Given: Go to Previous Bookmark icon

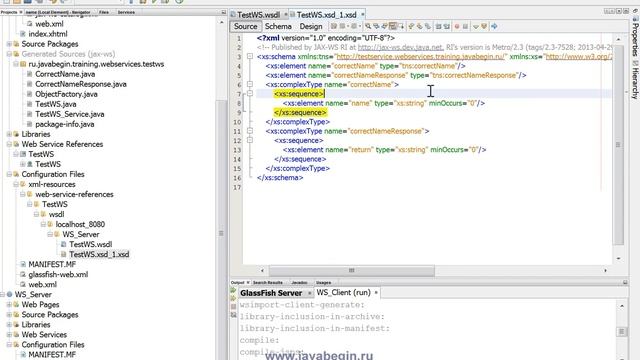Looking at the screenshot, I should (411, 26).
